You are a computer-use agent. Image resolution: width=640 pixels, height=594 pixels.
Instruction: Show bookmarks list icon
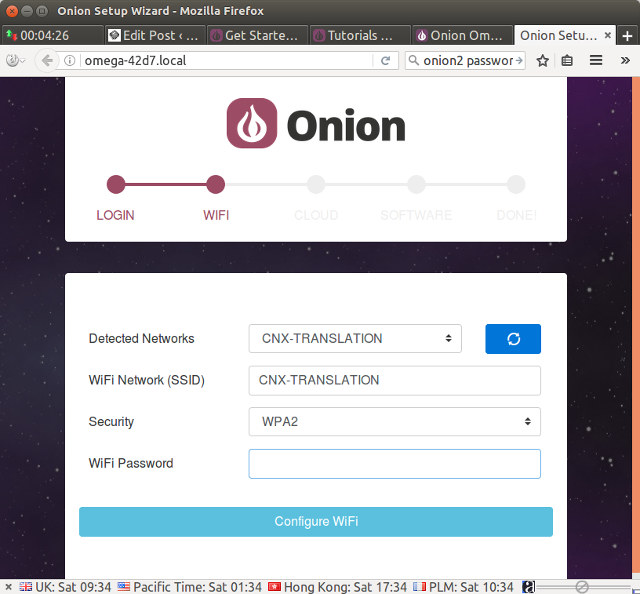567,60
